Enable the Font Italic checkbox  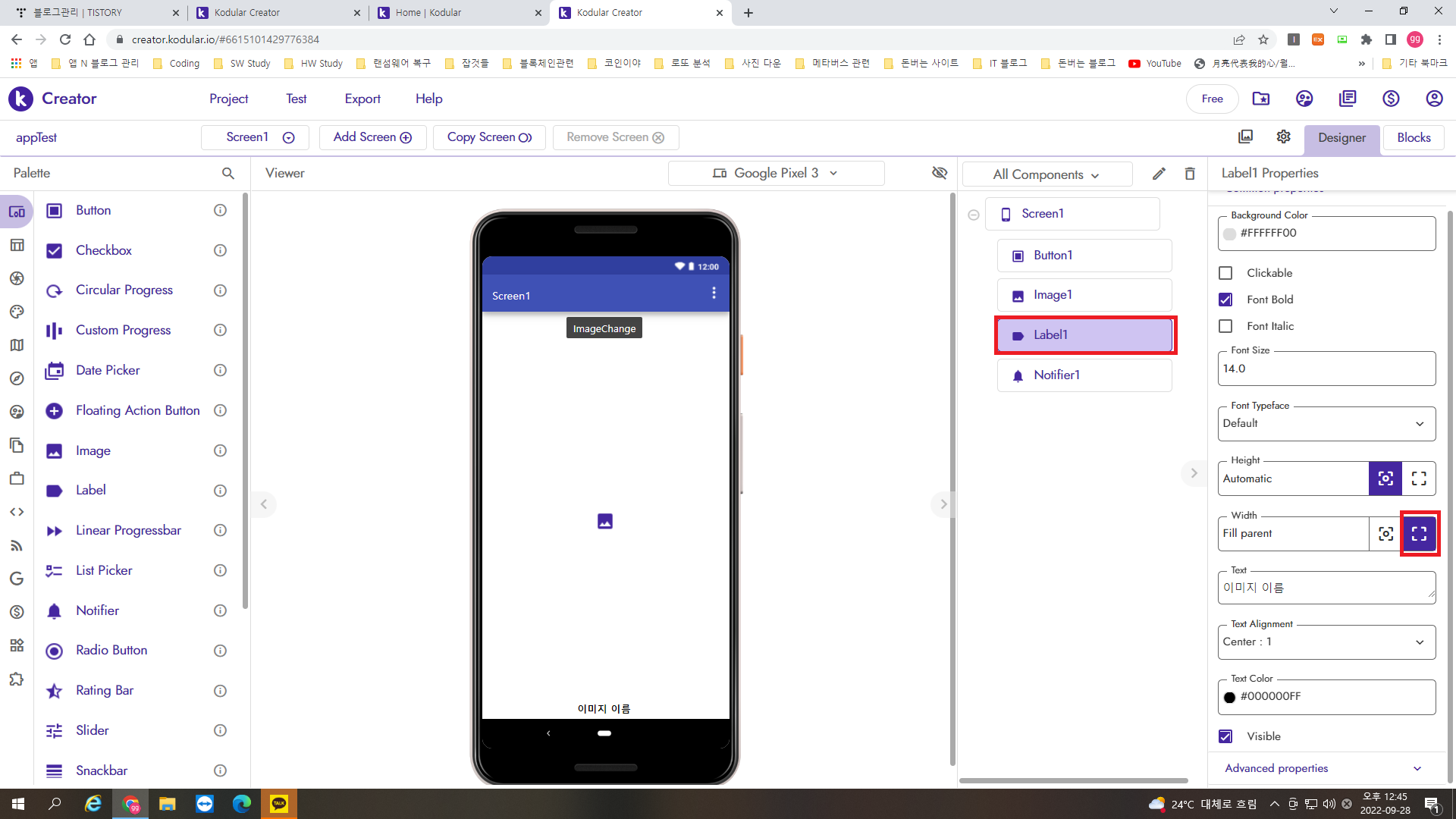pyautogui.click(x=1225, y=326)
